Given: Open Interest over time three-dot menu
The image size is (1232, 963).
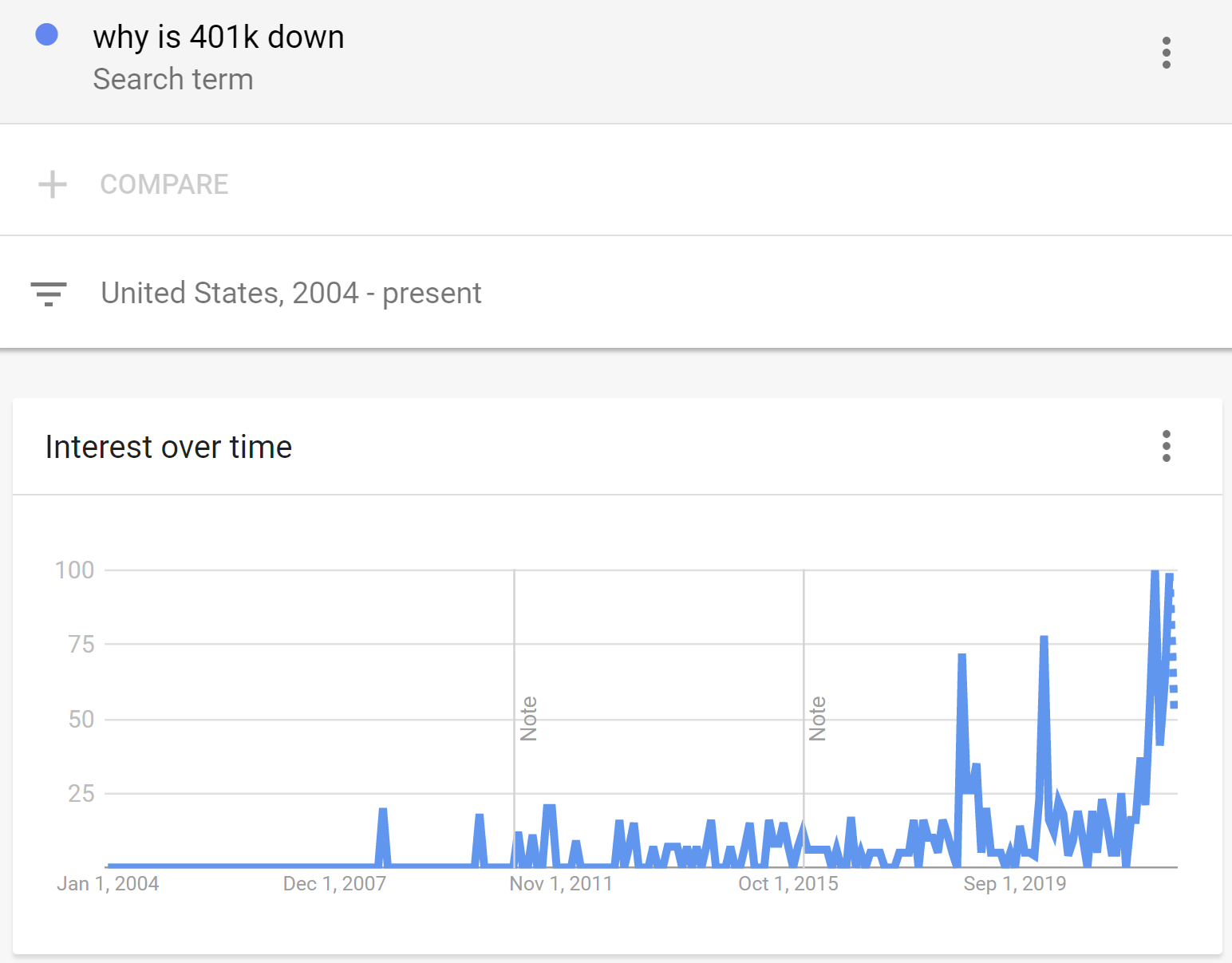Looking at the screenshot, I should pyautogui.click(x=1166, y=447).
